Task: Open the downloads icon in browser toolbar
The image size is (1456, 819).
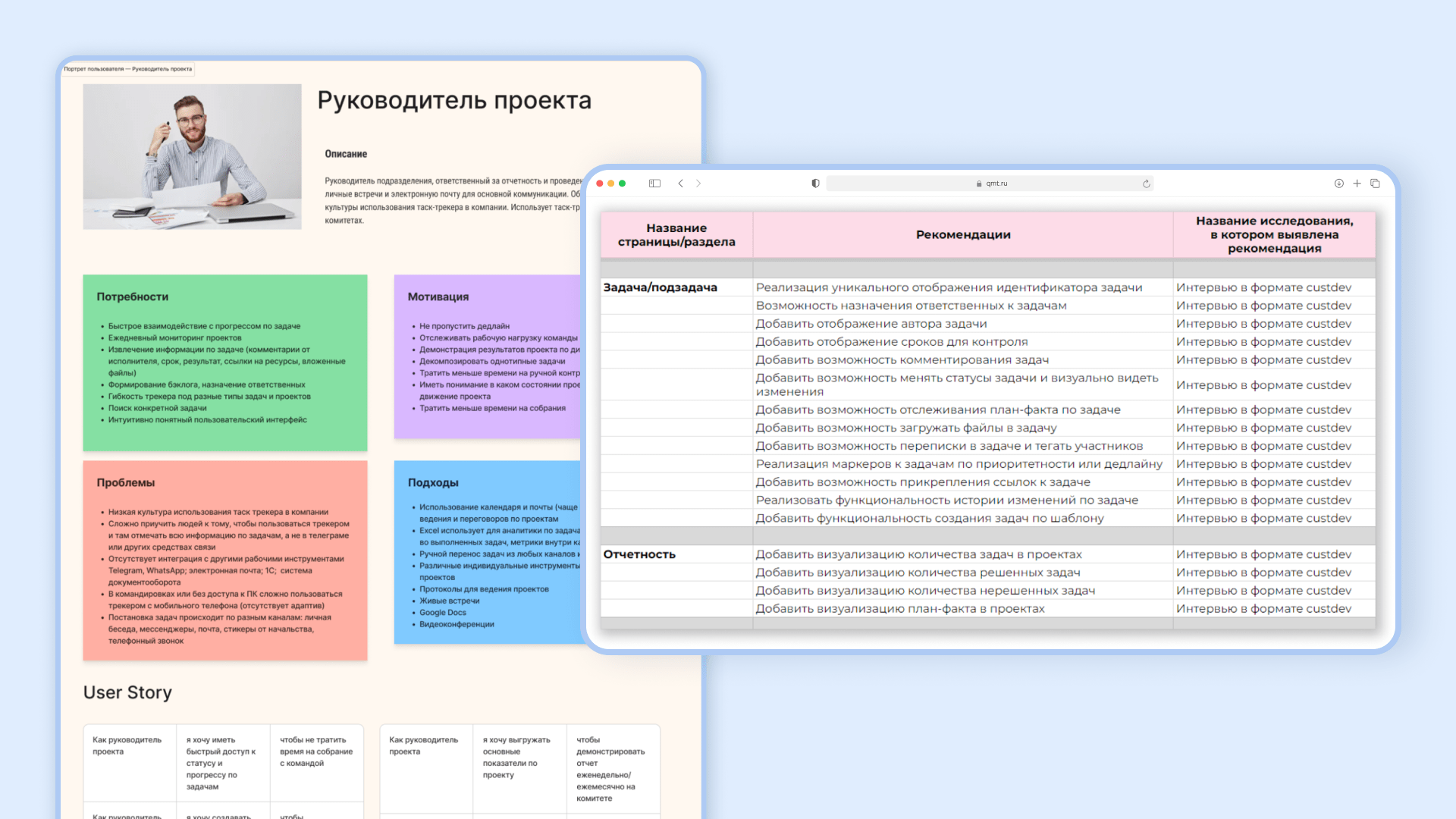Action: pos(1338,184)
